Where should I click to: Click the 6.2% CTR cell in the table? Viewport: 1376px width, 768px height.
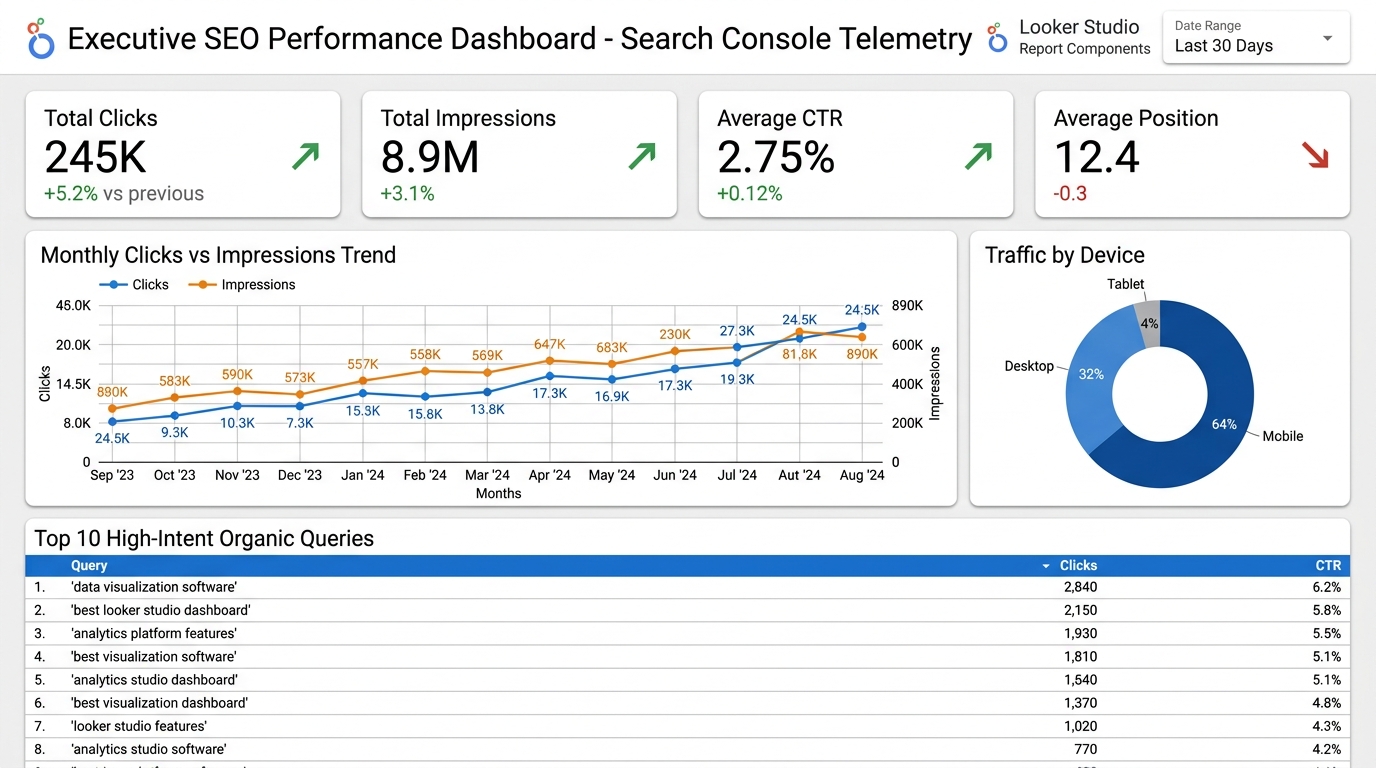click(1327, 588)
